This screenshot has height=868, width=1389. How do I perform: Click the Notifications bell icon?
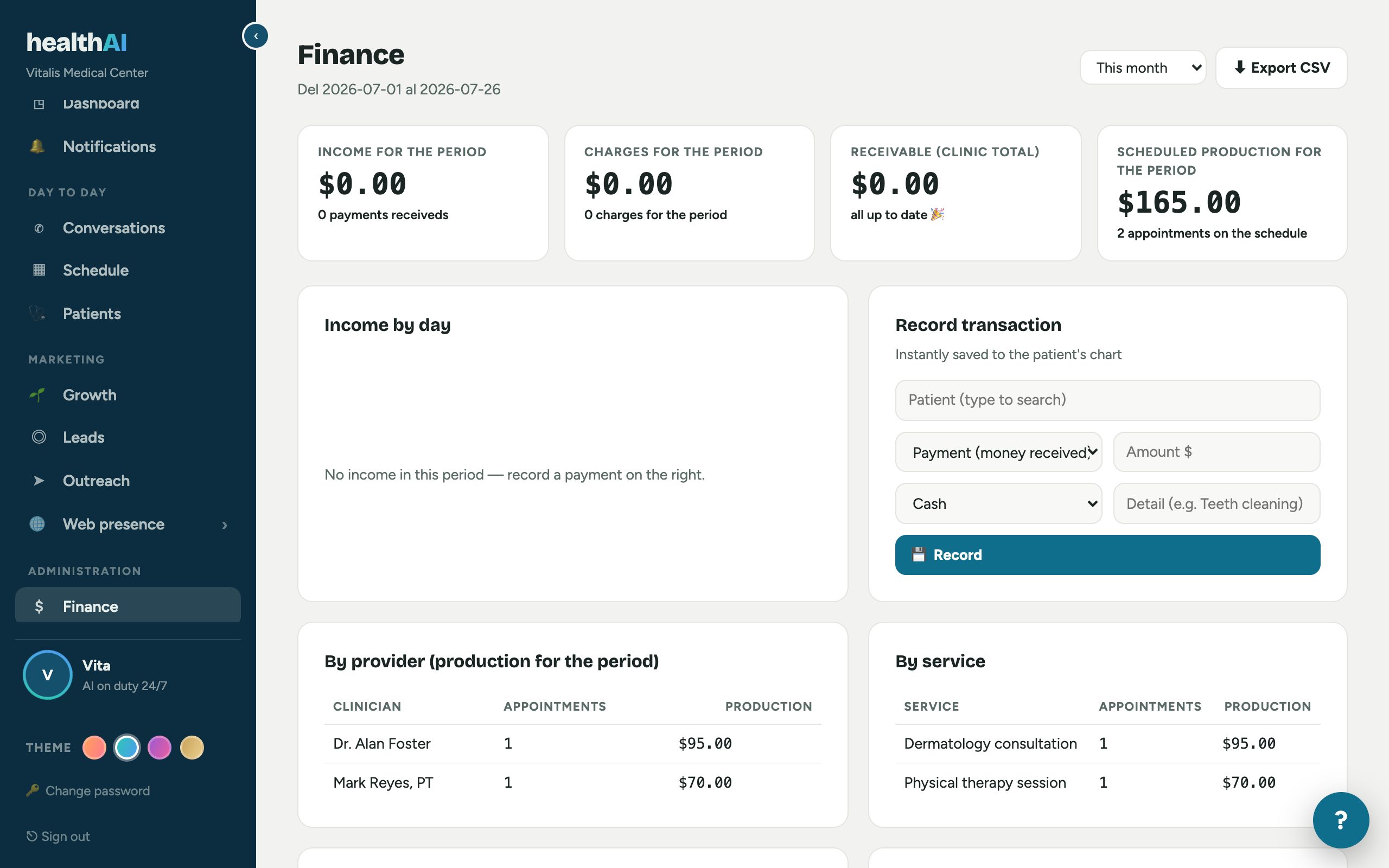(37, 146)
